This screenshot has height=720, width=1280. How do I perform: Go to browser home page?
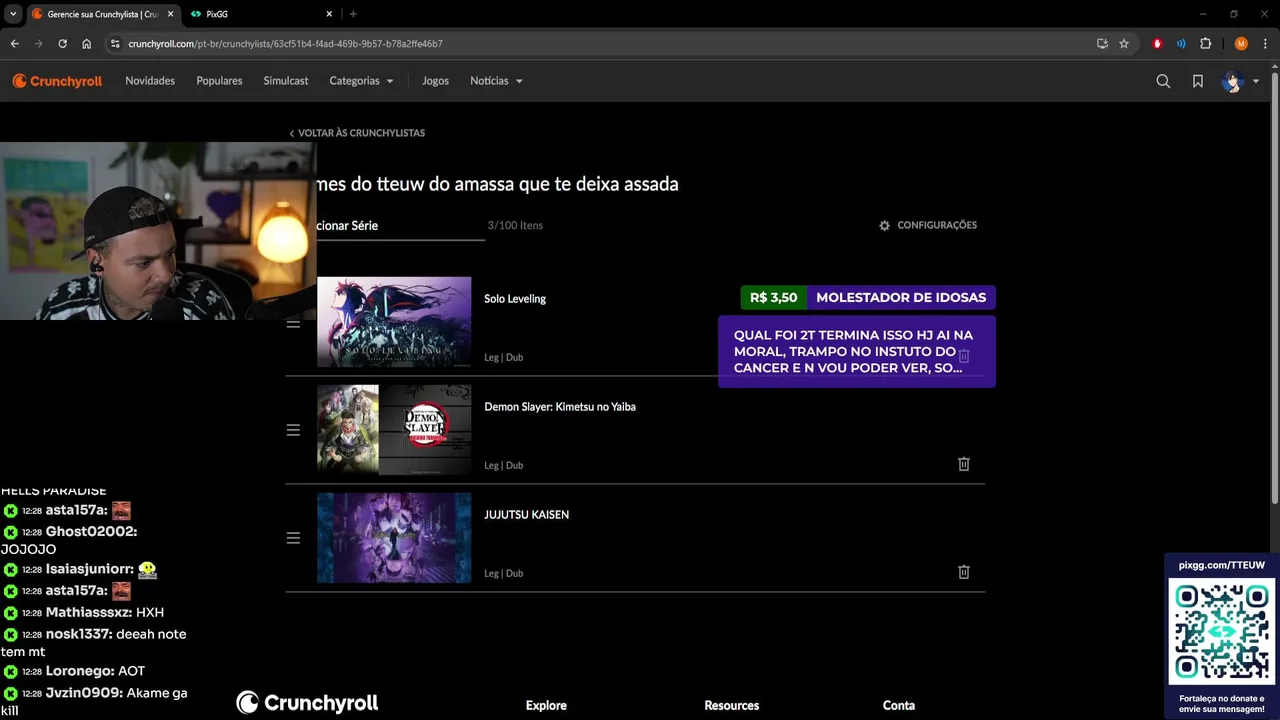tap(86, 44)
